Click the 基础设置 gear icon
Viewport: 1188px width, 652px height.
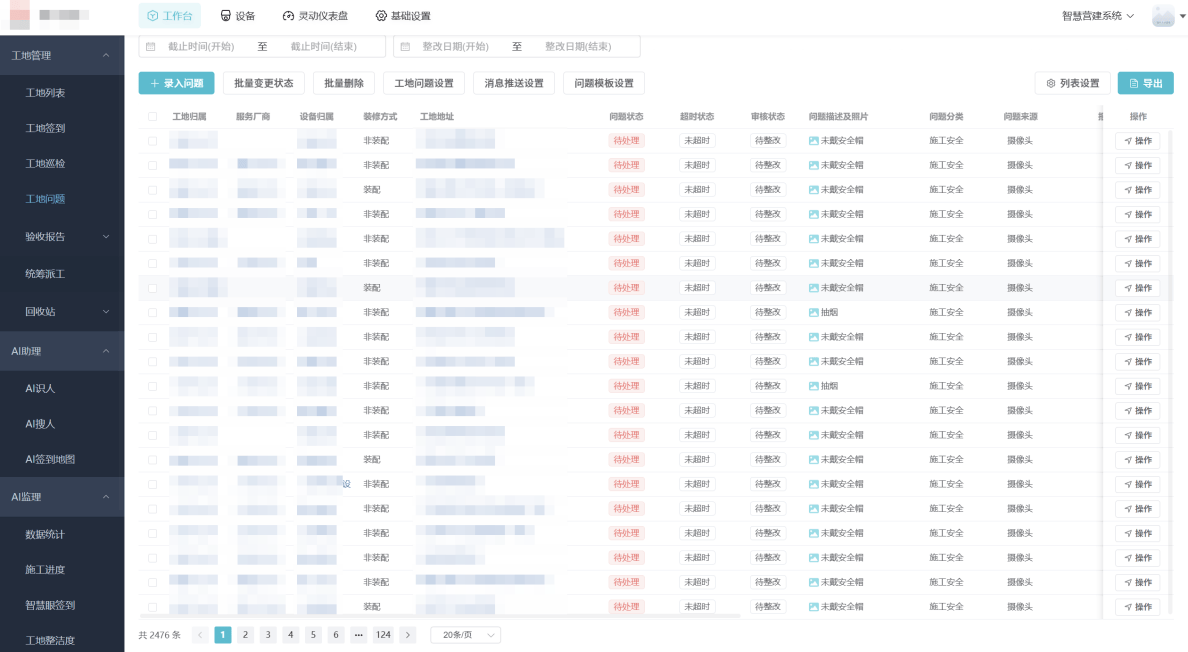(381, 16)
